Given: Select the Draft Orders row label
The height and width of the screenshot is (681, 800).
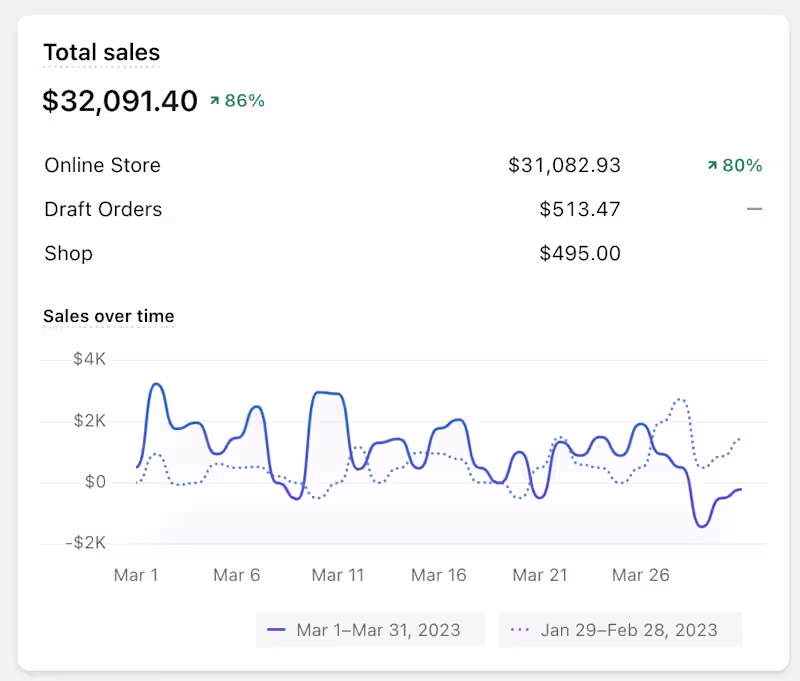Looking at the screenshot, I should point(103,210).
